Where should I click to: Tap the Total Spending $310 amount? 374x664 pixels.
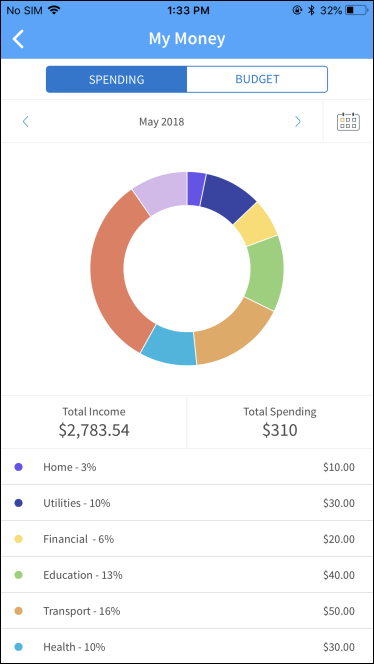click(280, 430)
